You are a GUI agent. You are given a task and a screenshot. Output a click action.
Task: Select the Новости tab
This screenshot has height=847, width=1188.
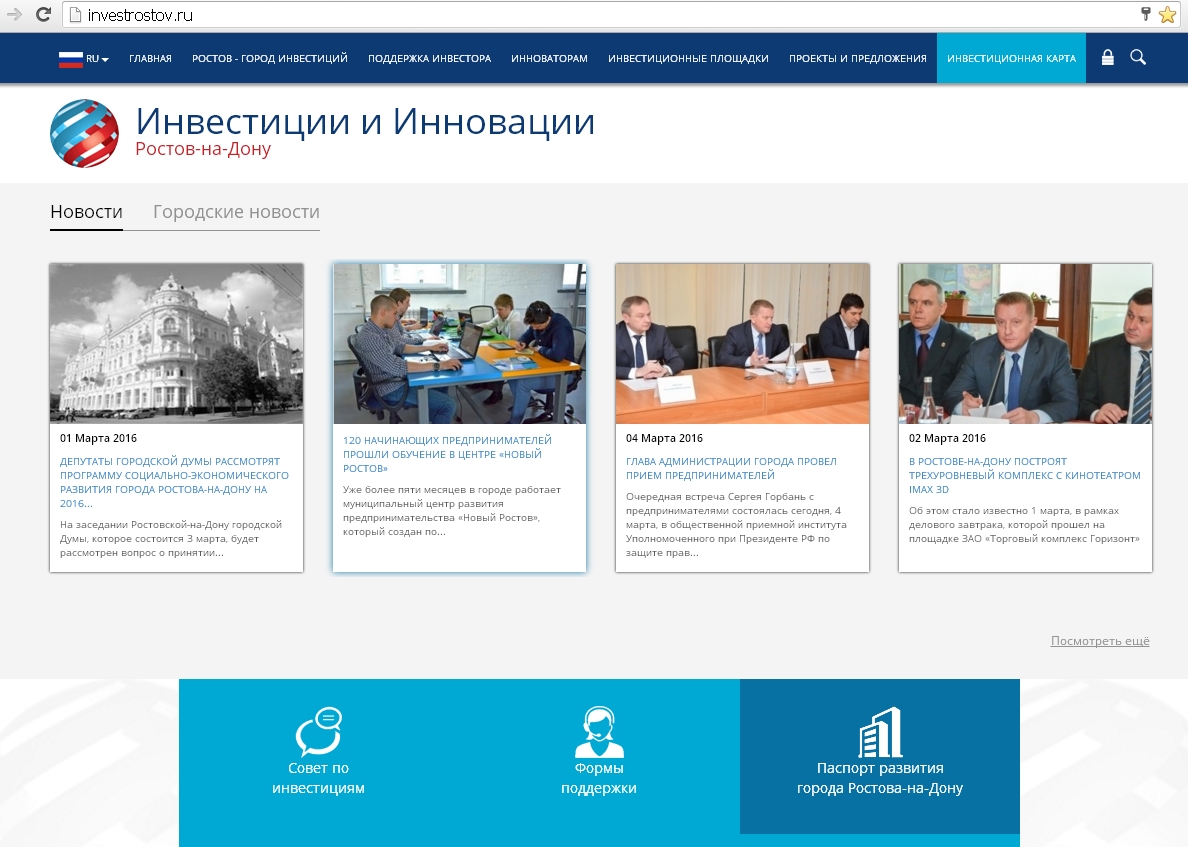pyautogui.click(x=86, y=212)
